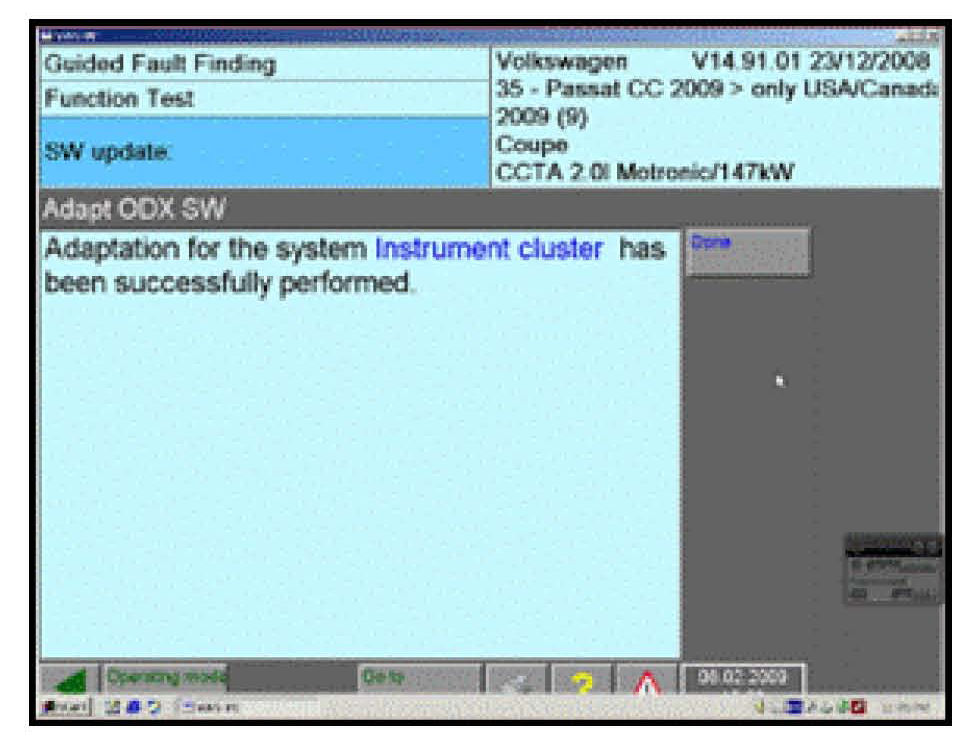
Task: Click the Volkswagen vehicle information panel
Action: click(x=716, y=118)
